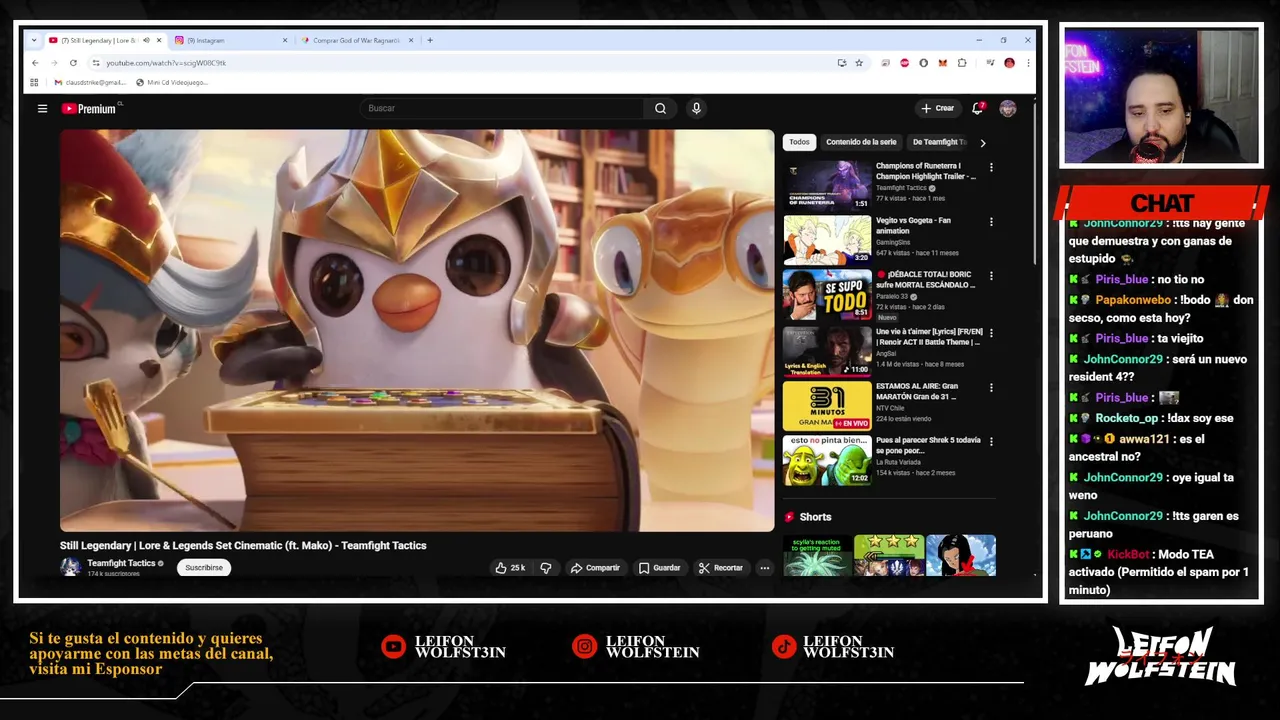
Task: Bookmark this page with the star icon
Action: coord(858,63)
